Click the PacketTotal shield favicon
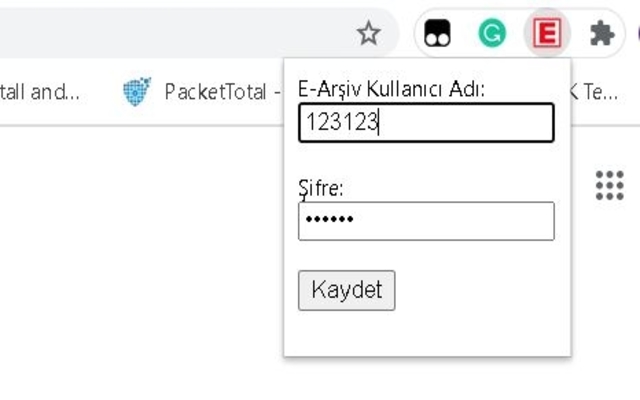 tap(137, 91)
